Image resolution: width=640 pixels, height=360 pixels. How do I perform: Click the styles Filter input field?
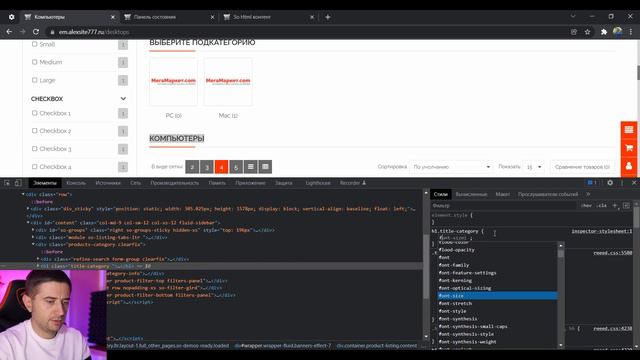pyautogui.click(x=504, y=206)
